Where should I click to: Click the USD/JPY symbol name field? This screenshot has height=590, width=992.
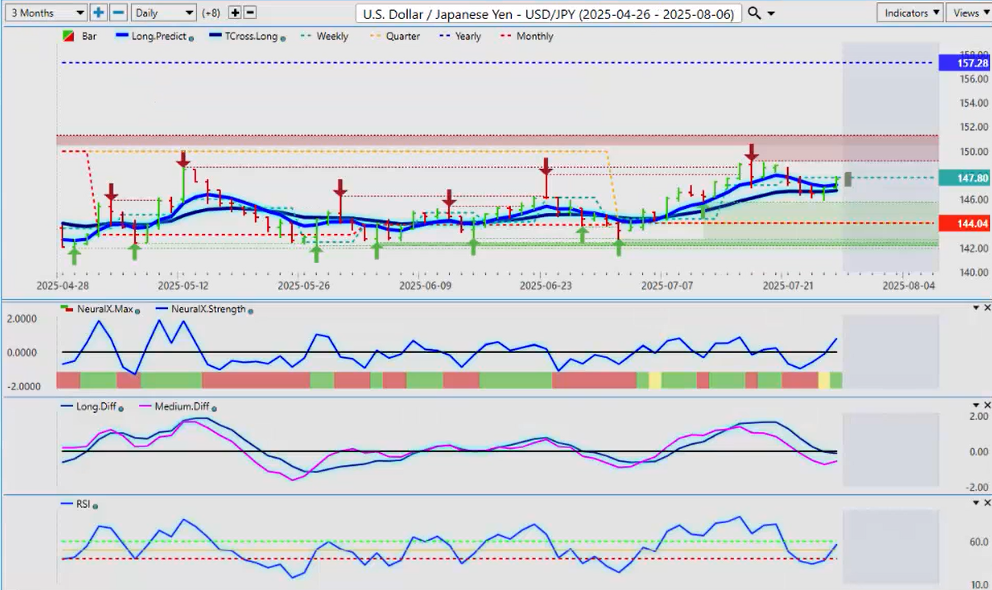[x=549, y=12]
